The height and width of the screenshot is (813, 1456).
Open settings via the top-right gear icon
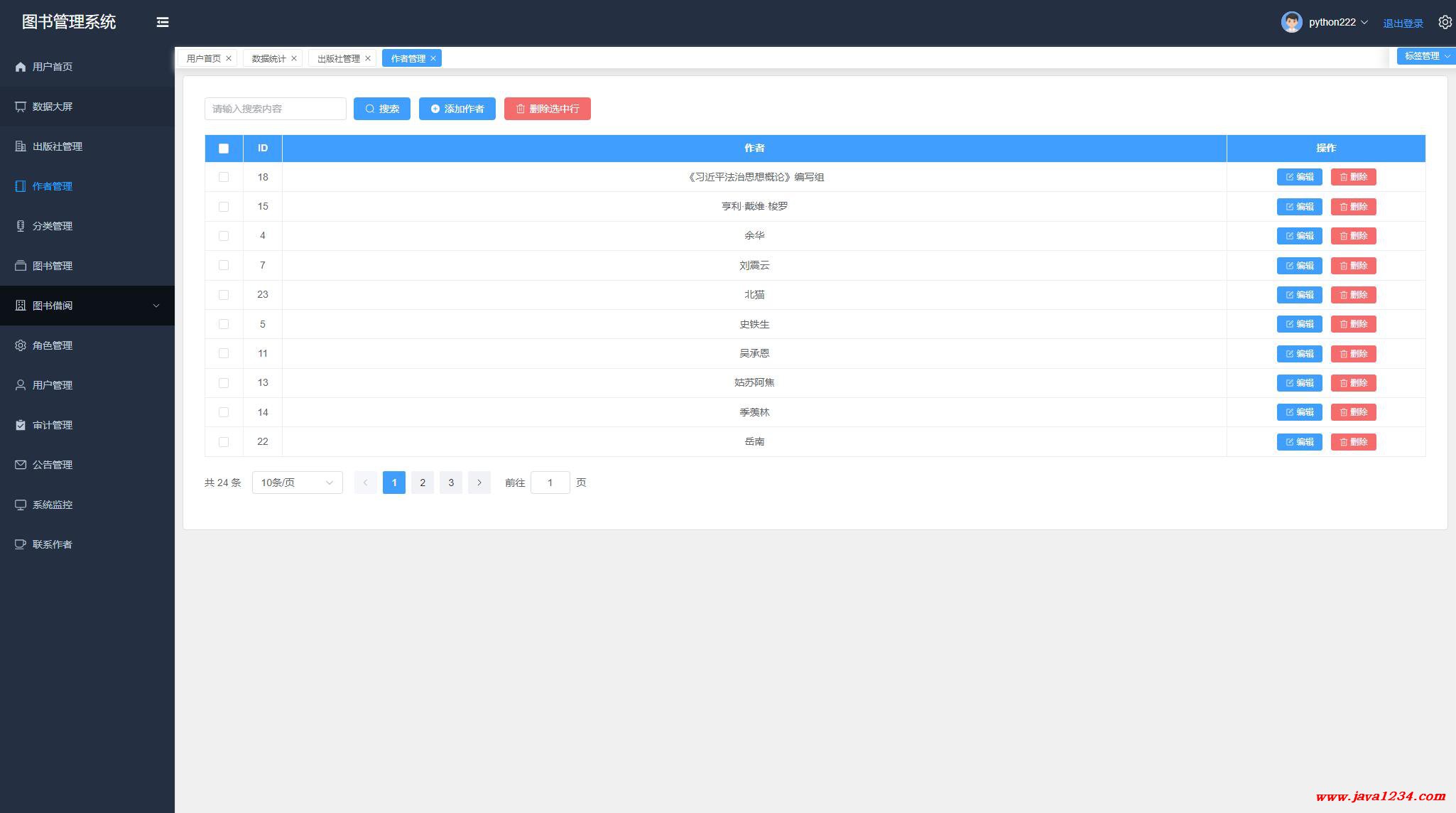pos(1445,22)
